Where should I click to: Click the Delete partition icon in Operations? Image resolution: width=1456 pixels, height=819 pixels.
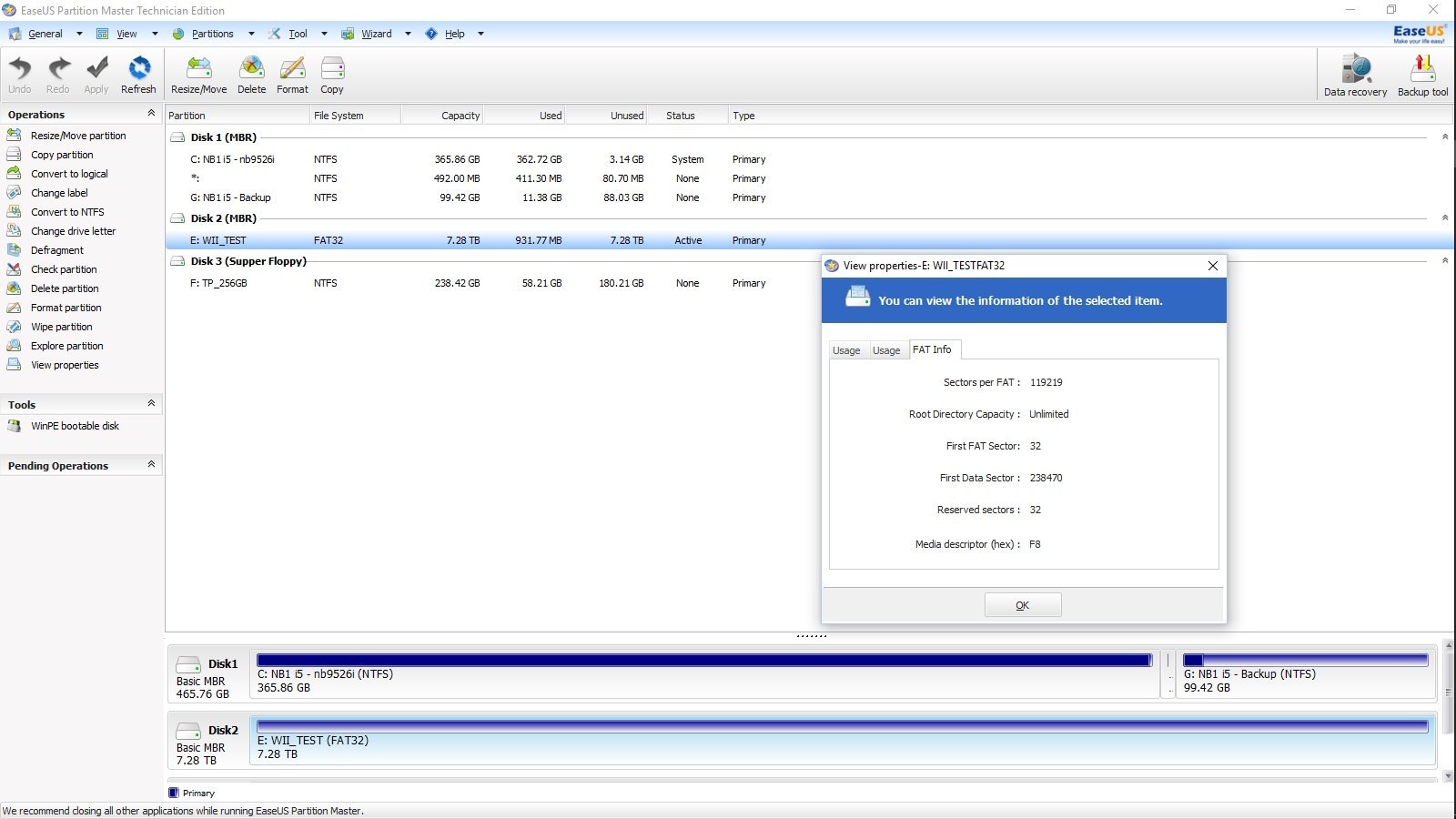[14, 288]
